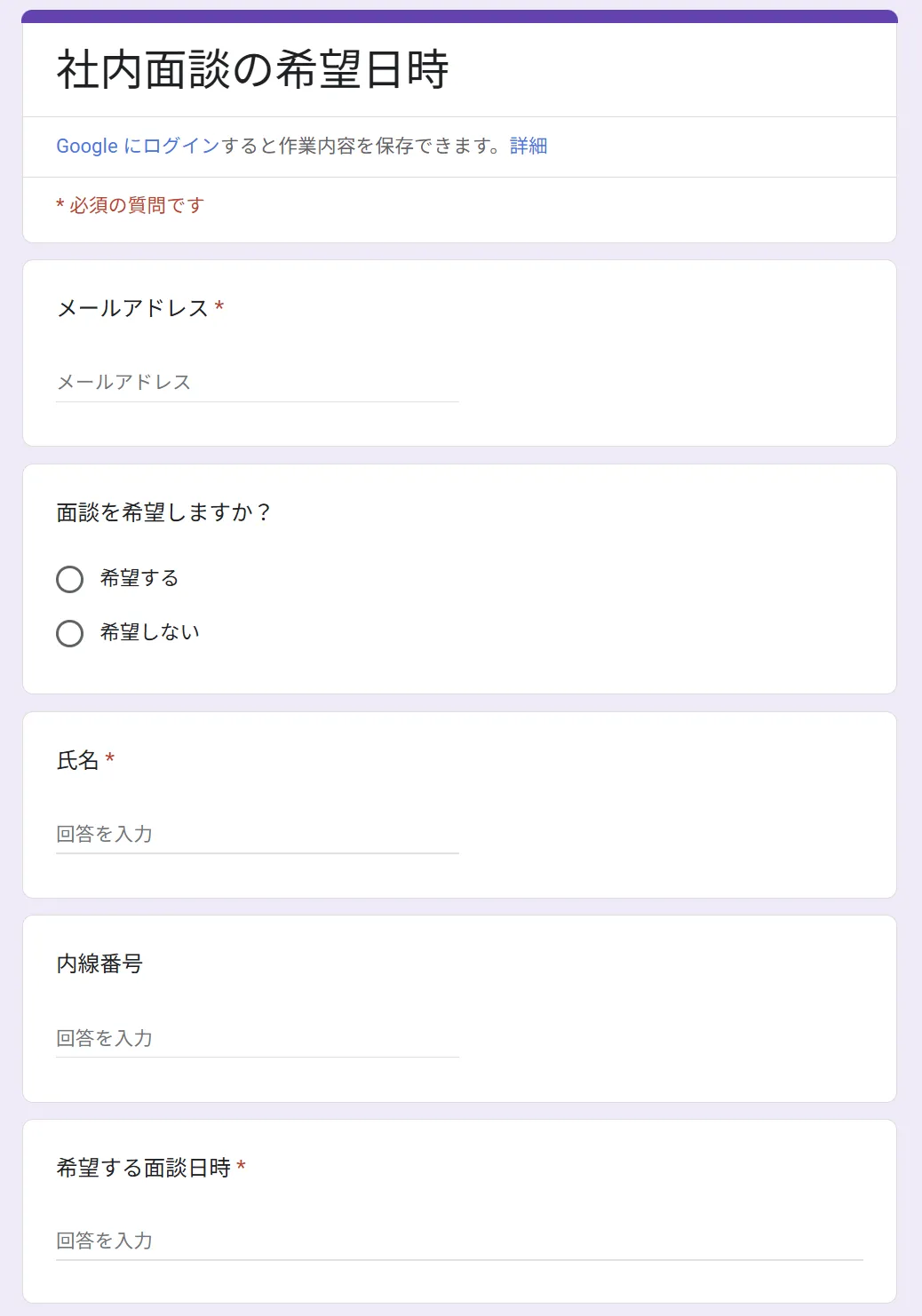Click the "面談を希望しますか？" question heading

163,513
